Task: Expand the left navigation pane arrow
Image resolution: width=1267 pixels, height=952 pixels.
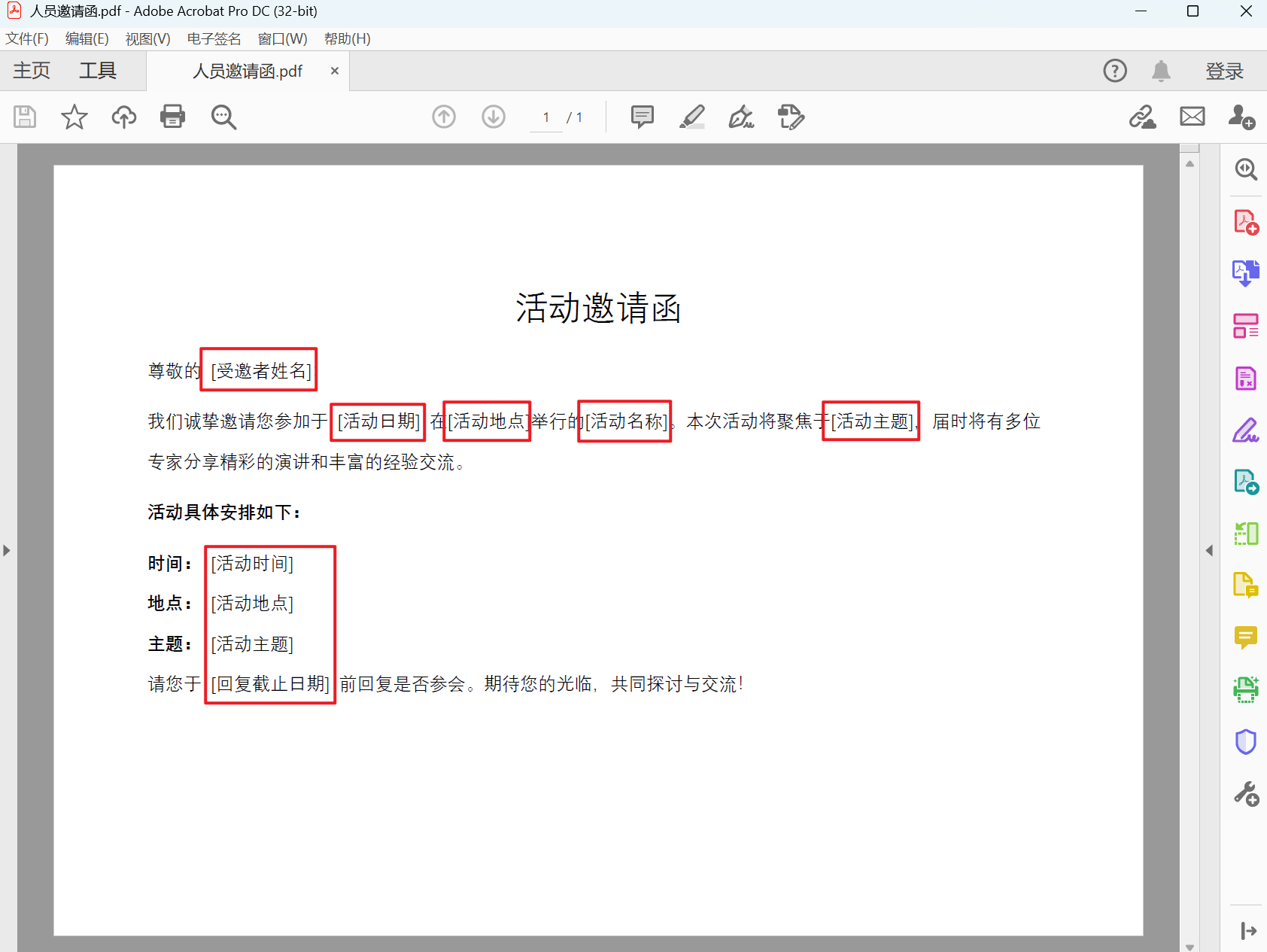Action: coord(6,550)
